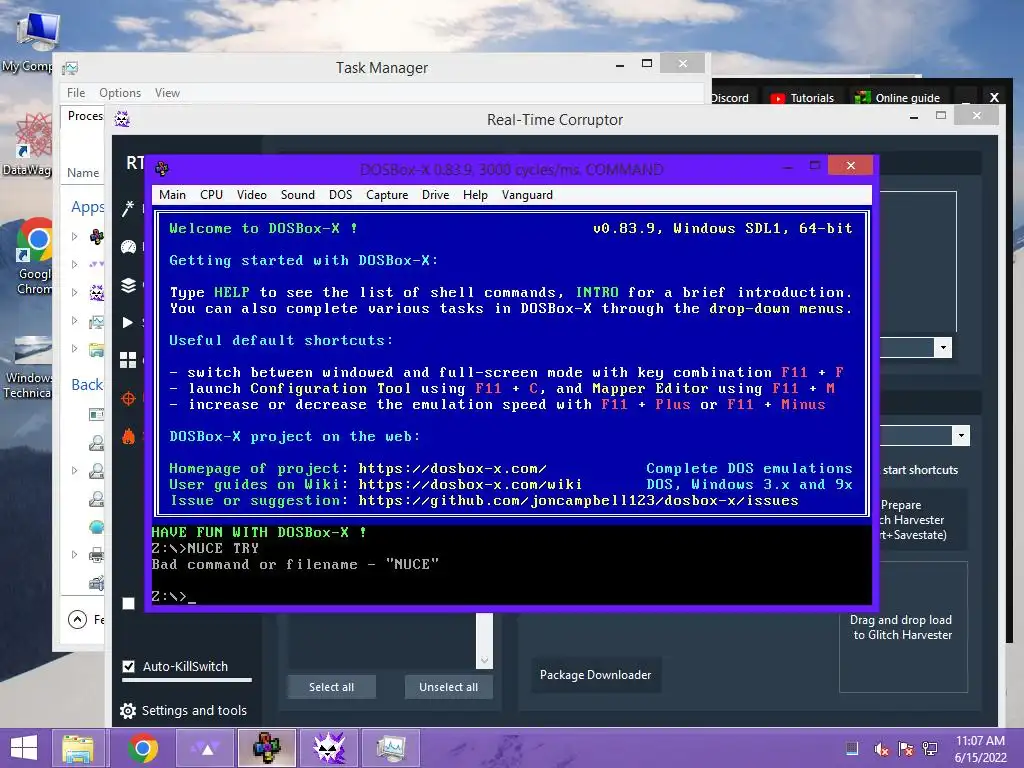Open the Drive menu in DOSBox-X
The image size is (1024, 768).
436,195
